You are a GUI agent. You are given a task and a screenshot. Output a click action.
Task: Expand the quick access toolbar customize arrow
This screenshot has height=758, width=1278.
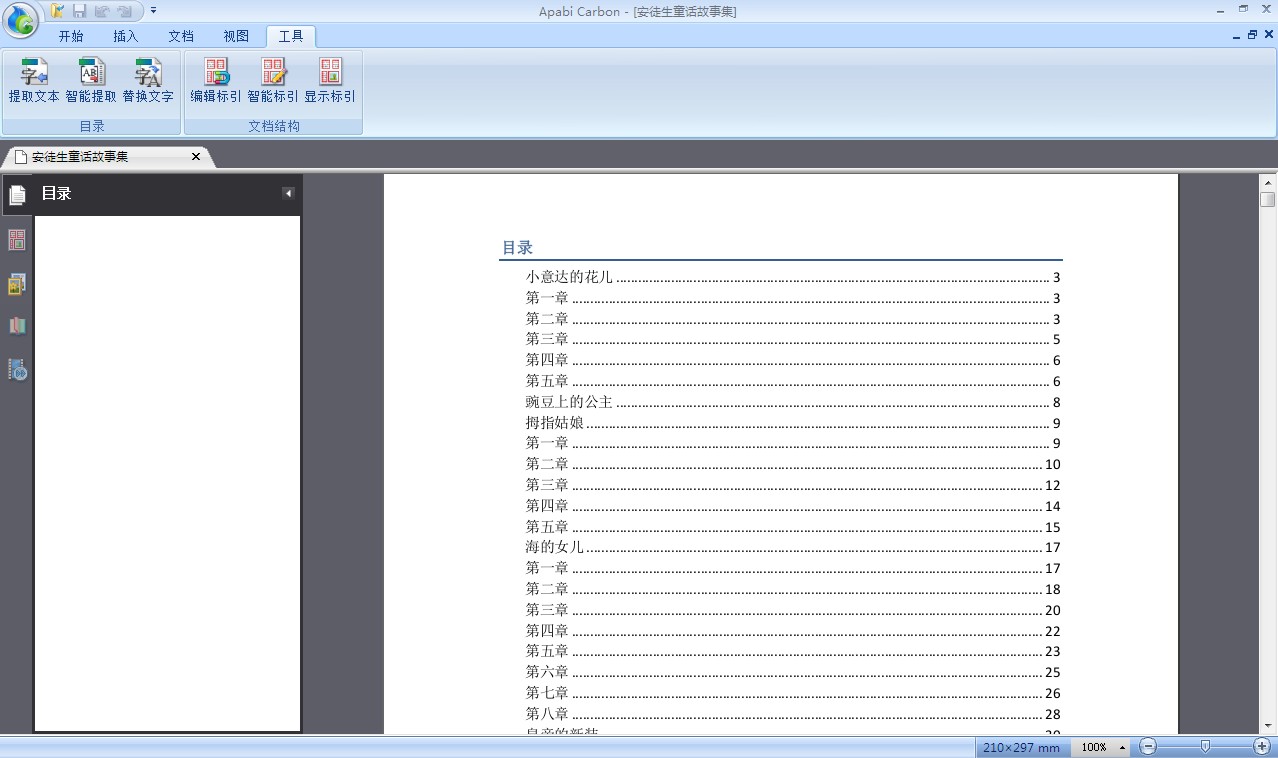(153, 11)
